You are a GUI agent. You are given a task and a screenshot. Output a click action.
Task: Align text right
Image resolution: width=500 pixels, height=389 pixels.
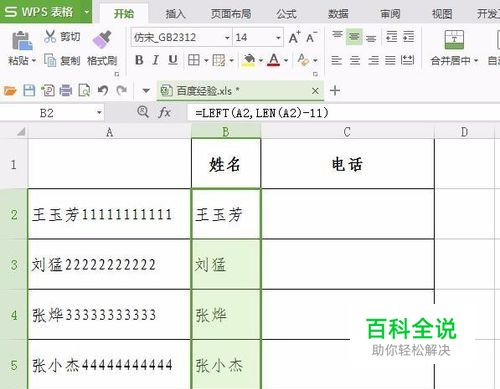point(373,60)
